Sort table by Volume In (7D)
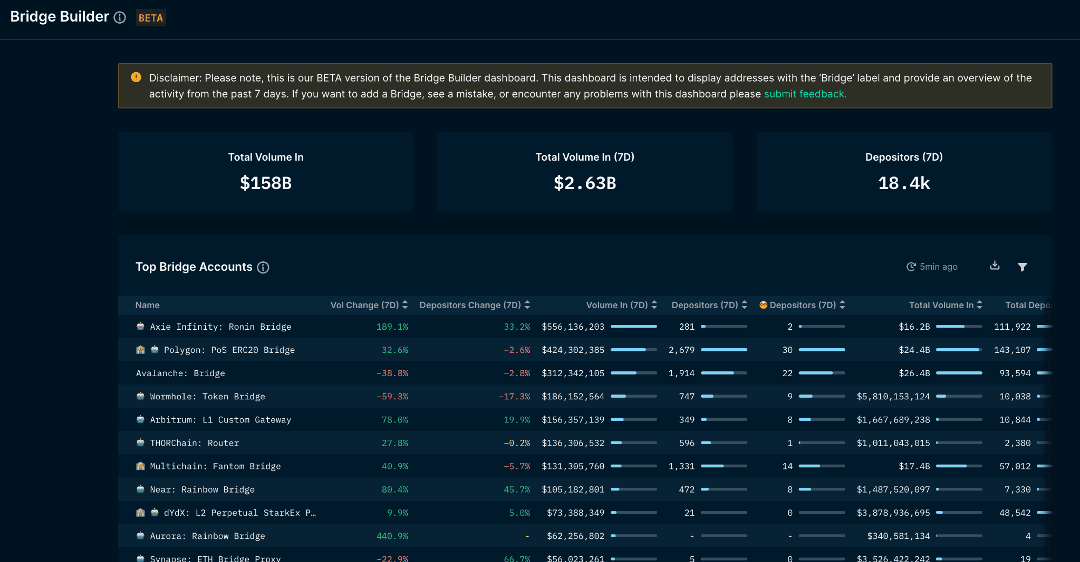 (x=654, y=305)
